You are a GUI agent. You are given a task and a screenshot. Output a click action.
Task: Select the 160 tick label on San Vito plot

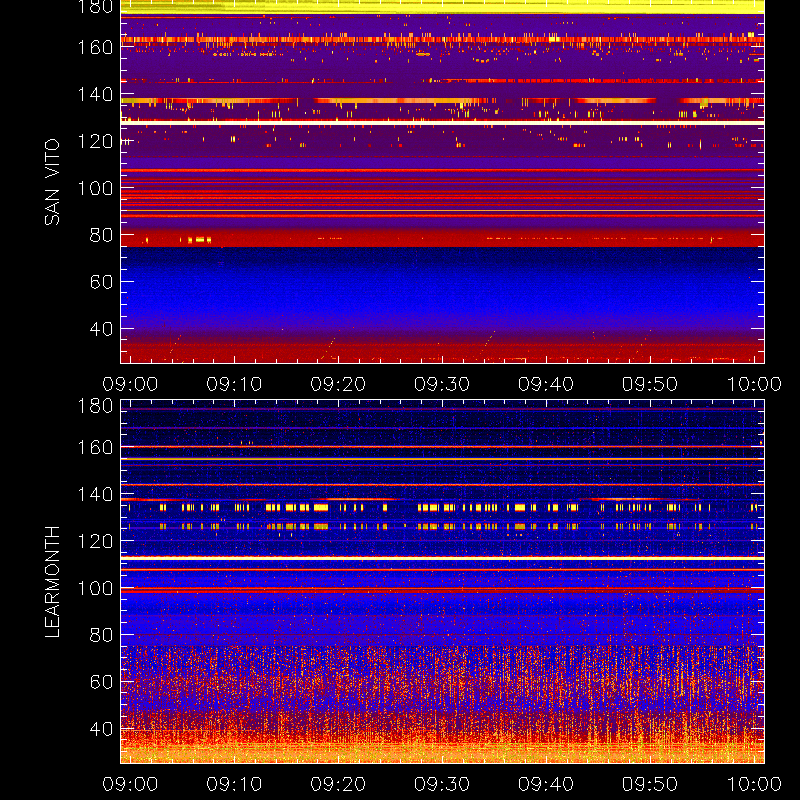pyautogui.click(x=95, y=47)
